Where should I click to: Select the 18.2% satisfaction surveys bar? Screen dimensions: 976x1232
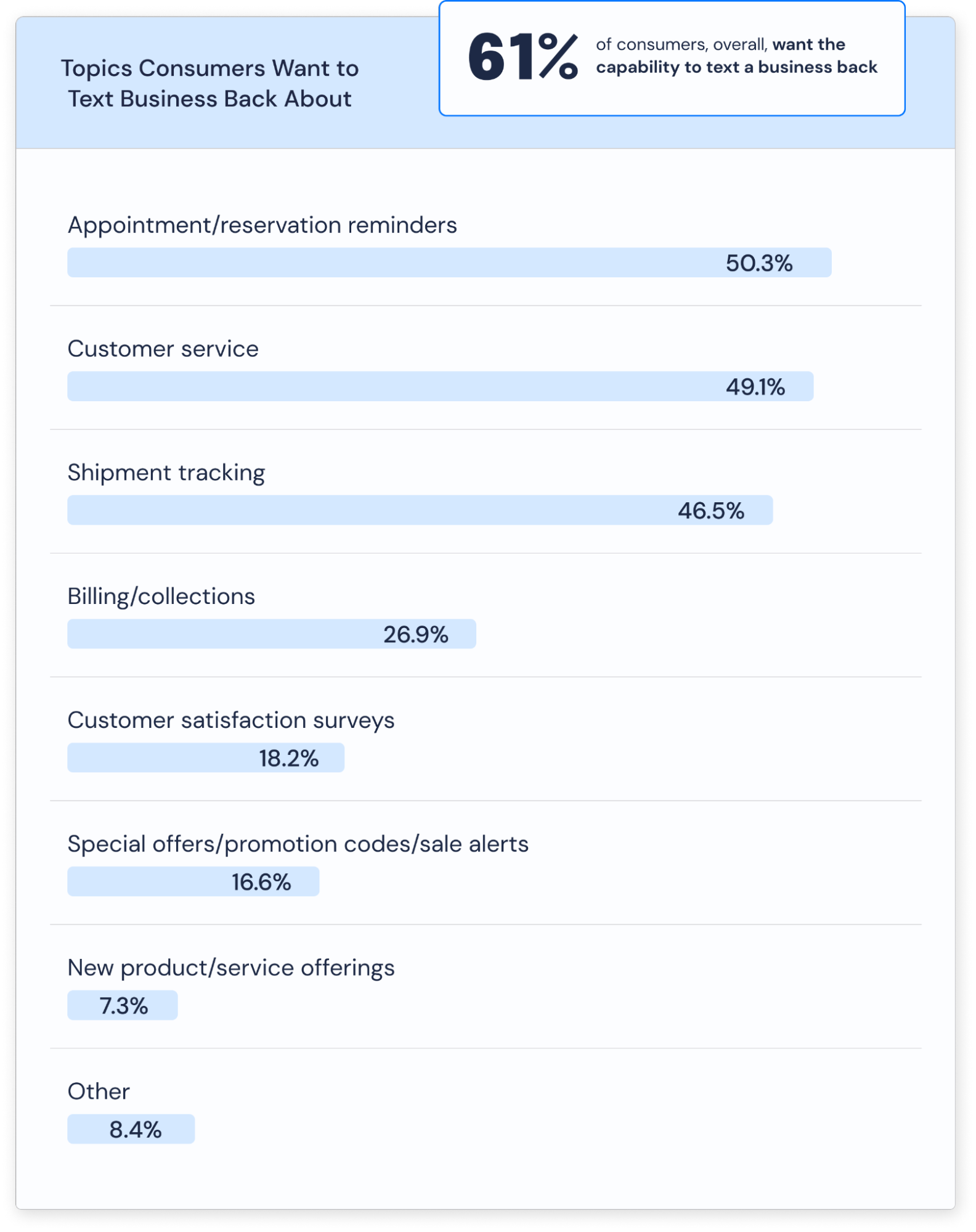pos(206,758)
